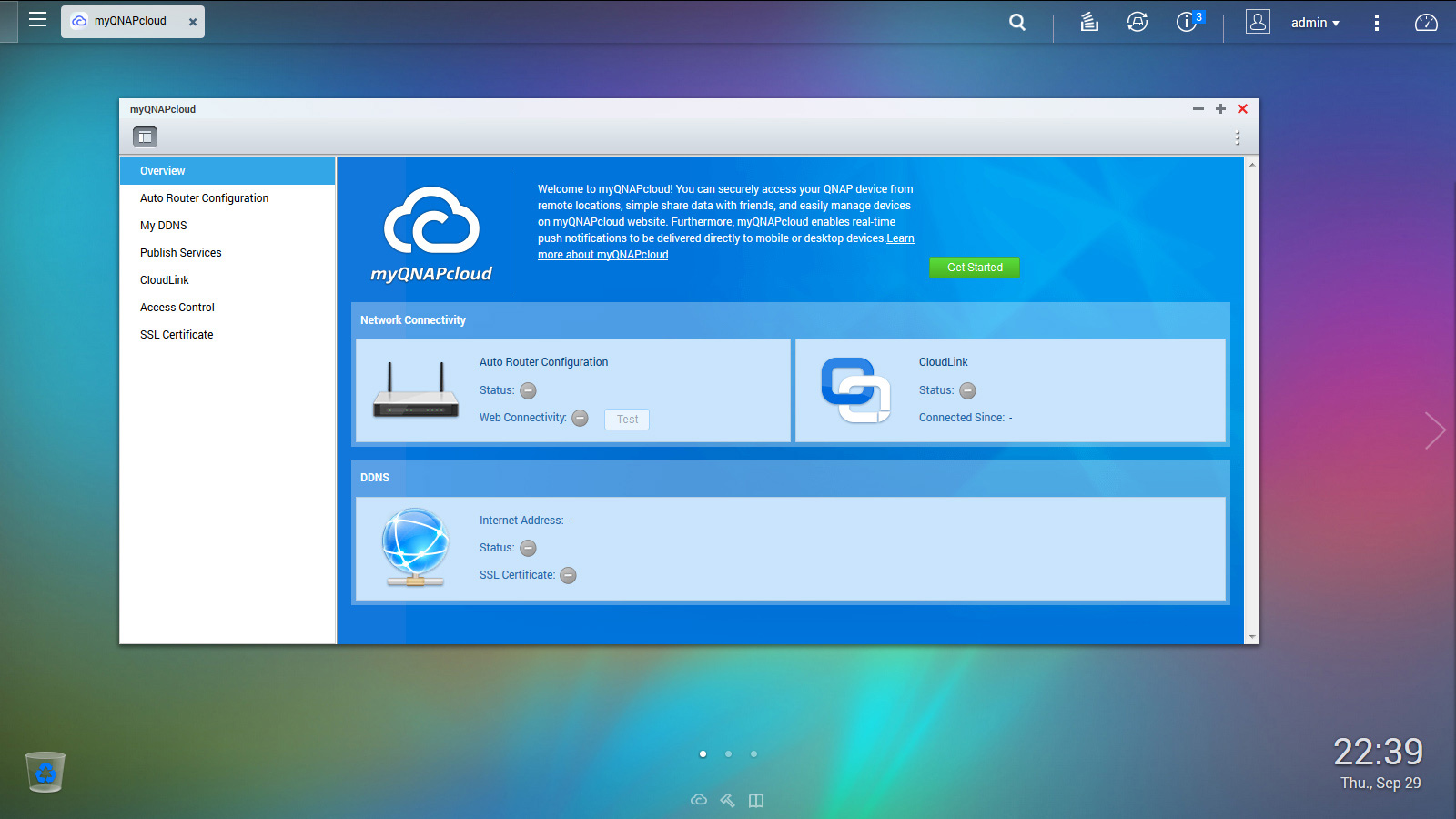Open the help book icon at the bottom

pos(756,800)
